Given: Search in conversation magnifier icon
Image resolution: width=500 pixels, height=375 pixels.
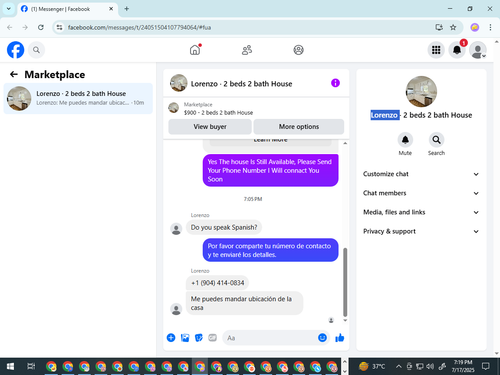Looking at the screenshot, I should 436,140.
